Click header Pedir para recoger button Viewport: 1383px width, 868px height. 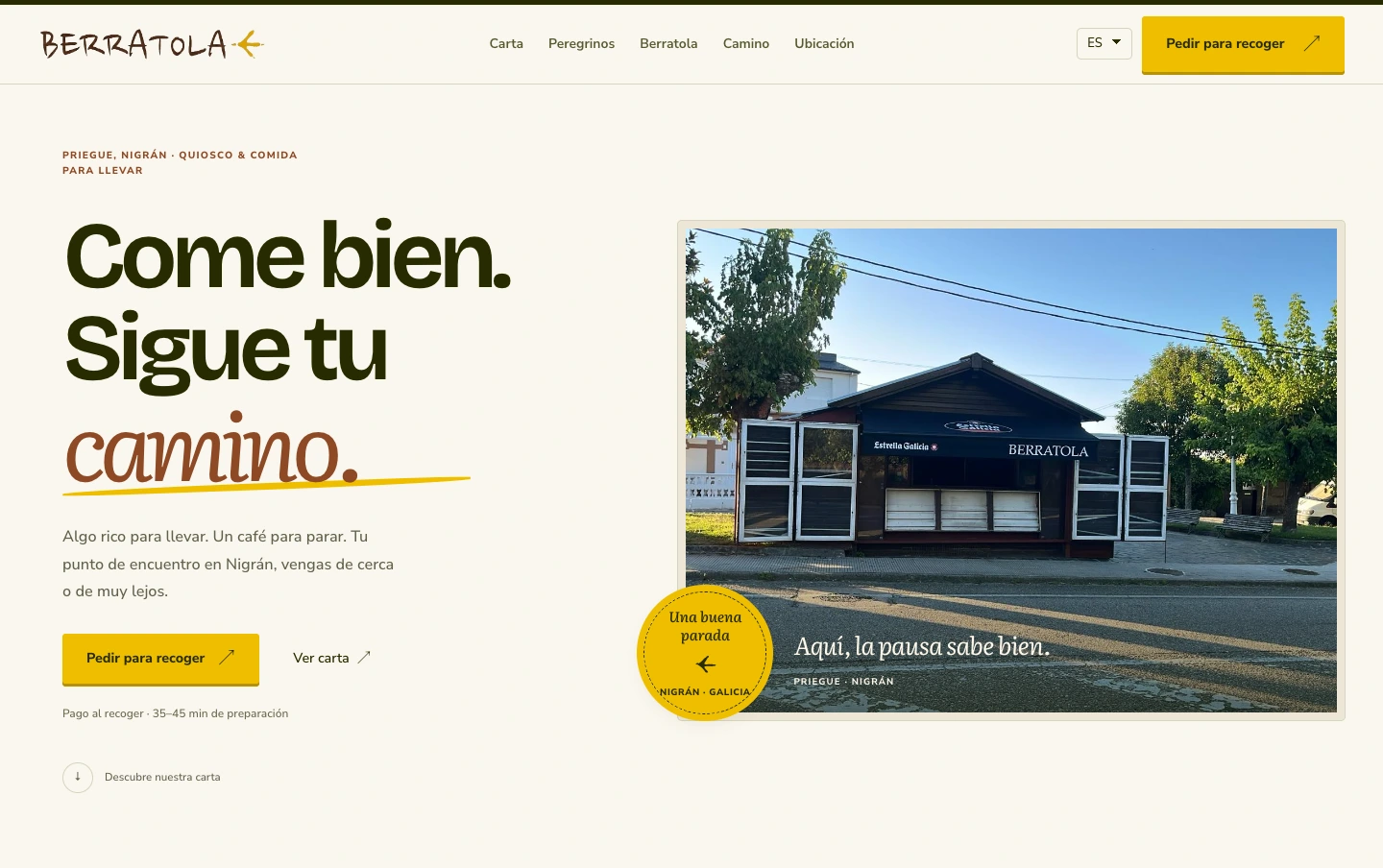1243,44
